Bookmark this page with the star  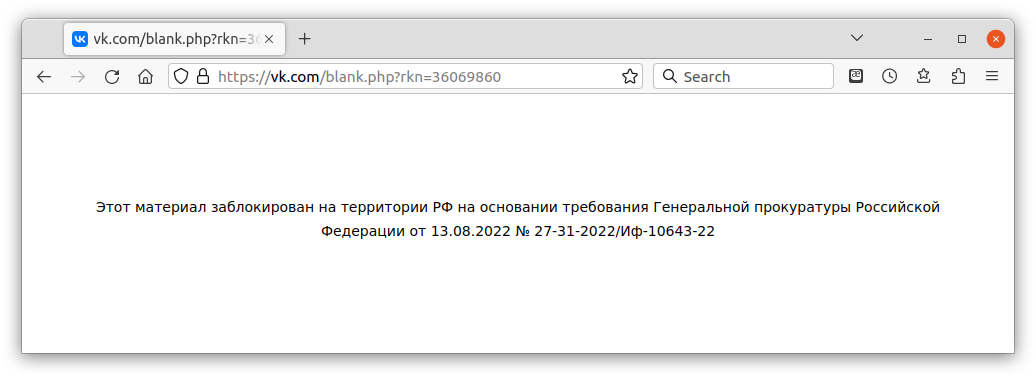(x=630, y=77)
